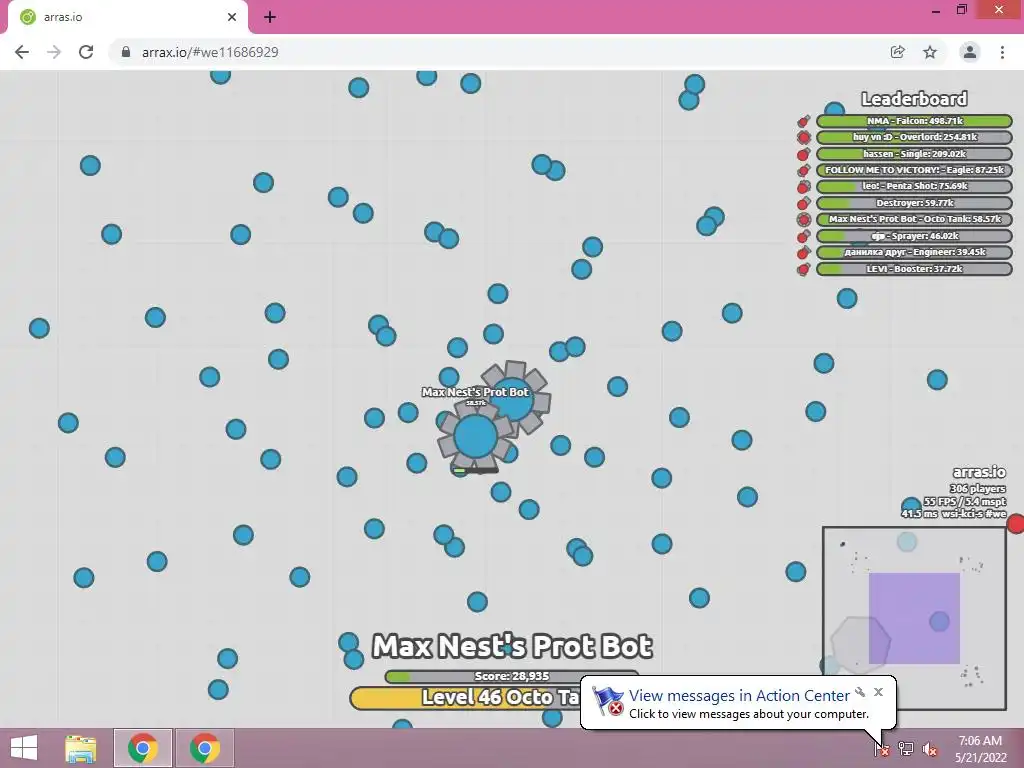Close the arras.io tab
1024x768 pixels.
pyautogui.click(x=232, y=17)
